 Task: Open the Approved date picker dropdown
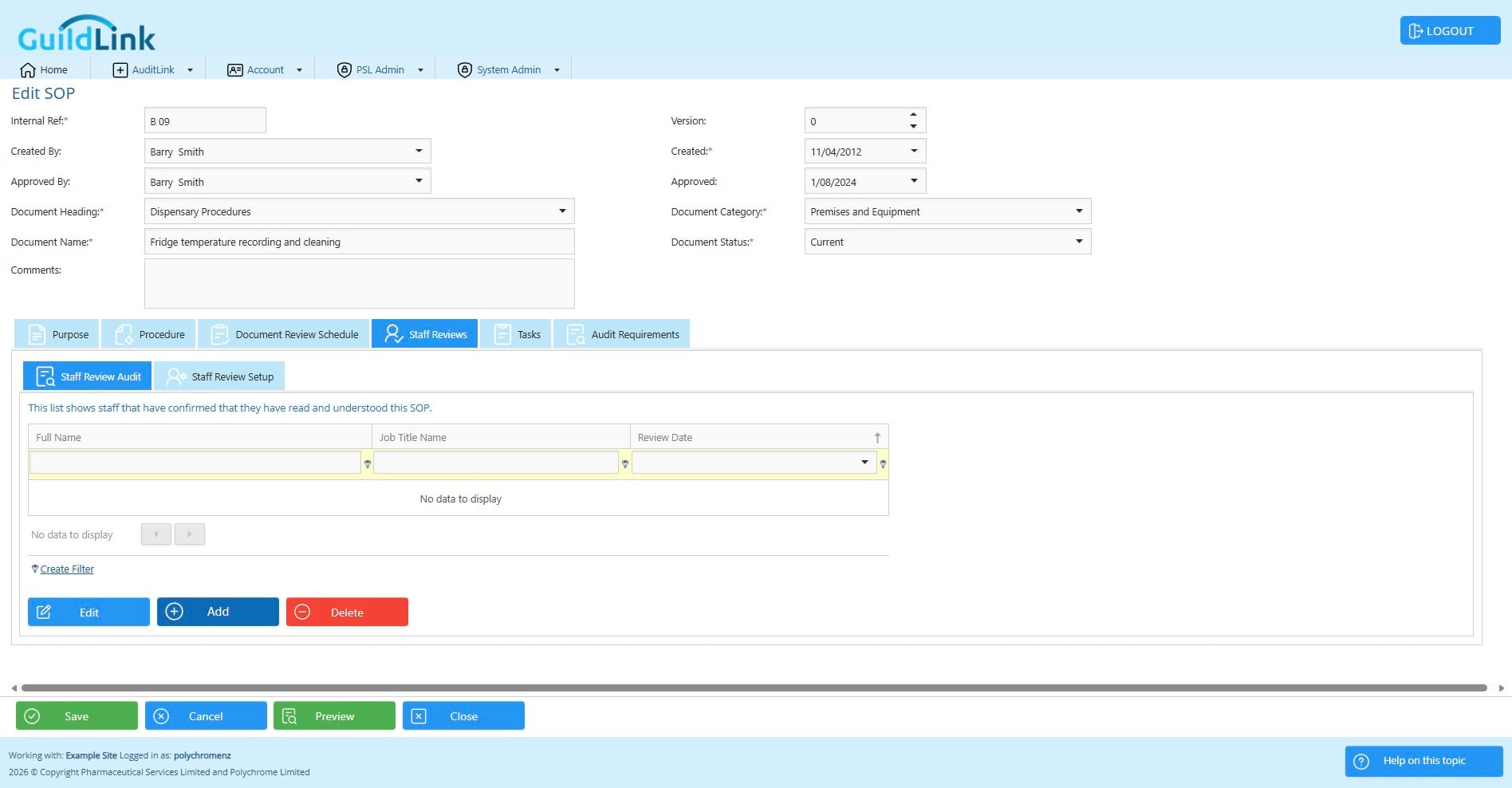tap(914, 181)
